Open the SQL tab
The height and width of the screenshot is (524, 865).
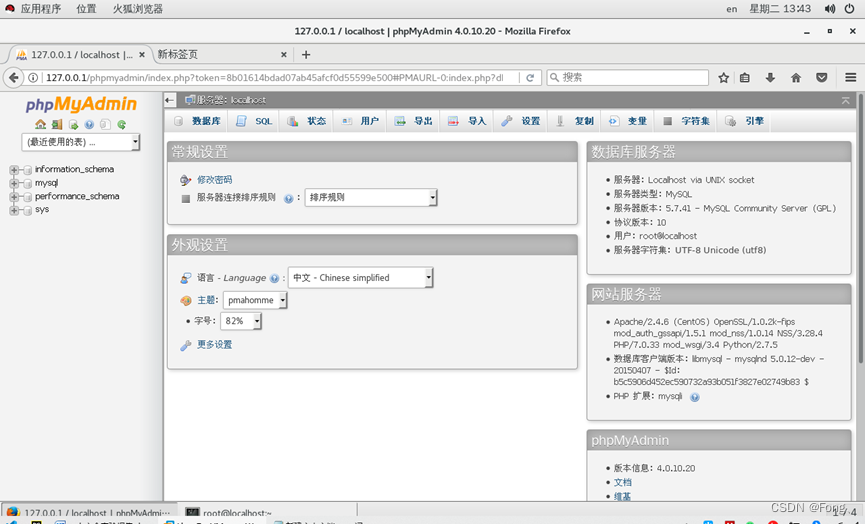254,121
